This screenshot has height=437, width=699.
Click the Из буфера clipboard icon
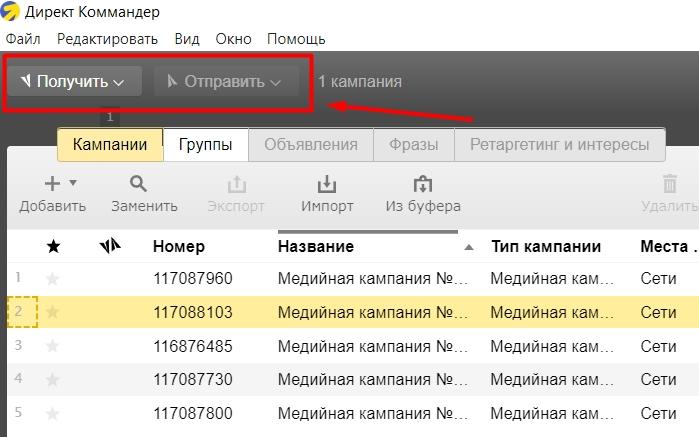click(x=423, y=184)
